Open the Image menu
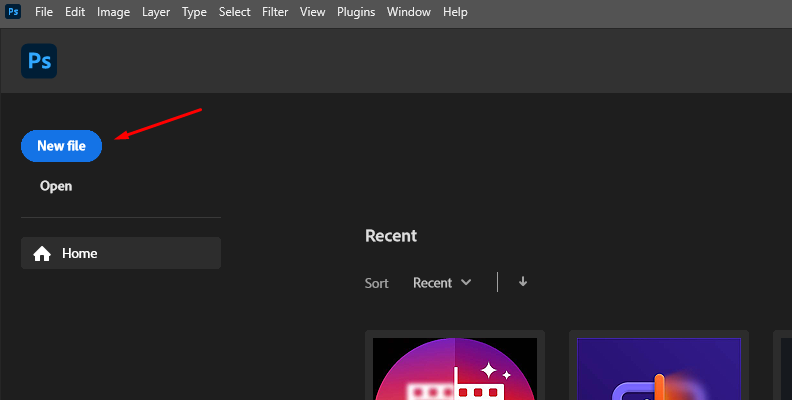Viewport: 792px width, 400px height. [113, 12]
